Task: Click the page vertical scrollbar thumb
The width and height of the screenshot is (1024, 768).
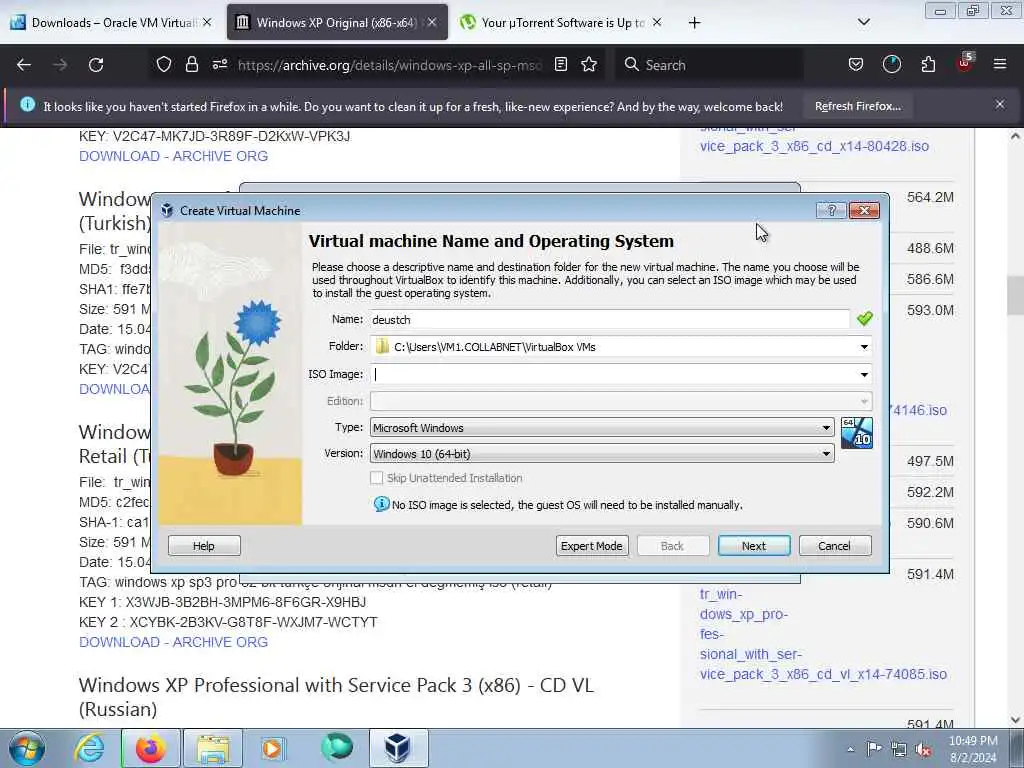Action: 1015,295
